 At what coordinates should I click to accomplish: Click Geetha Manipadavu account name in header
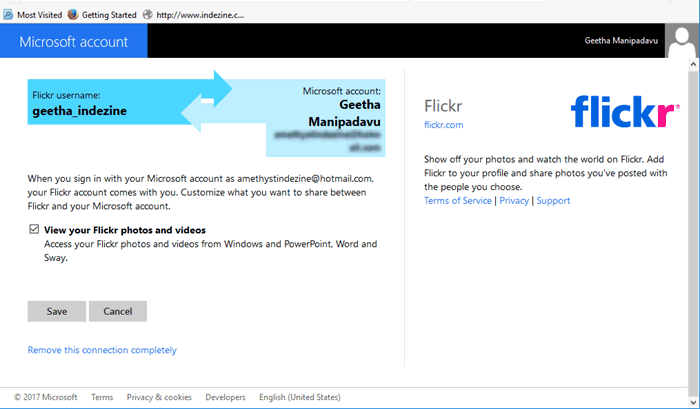621,41
